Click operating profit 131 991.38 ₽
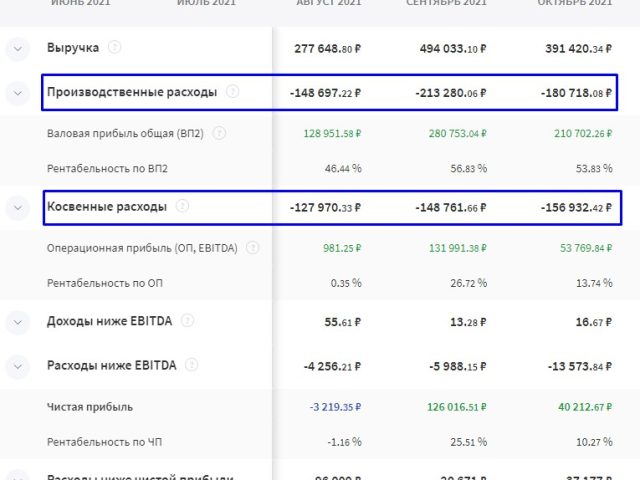The height and width of the screenshot is (480, 640). 458,249
